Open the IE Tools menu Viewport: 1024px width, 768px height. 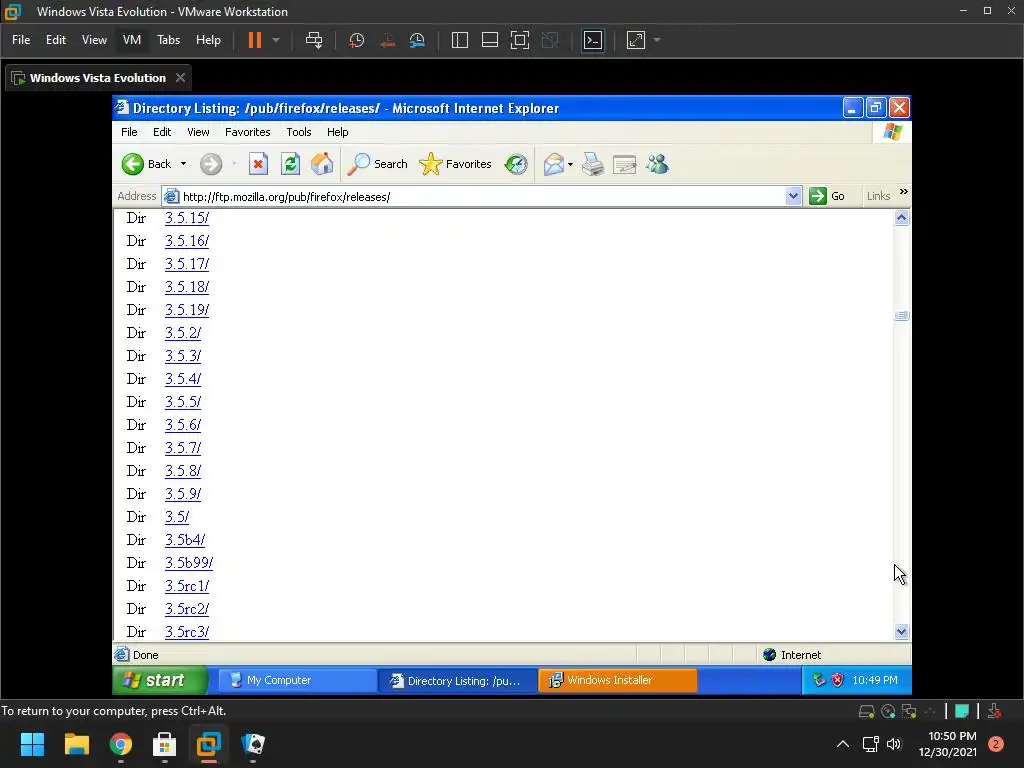(x=298, y=132)
